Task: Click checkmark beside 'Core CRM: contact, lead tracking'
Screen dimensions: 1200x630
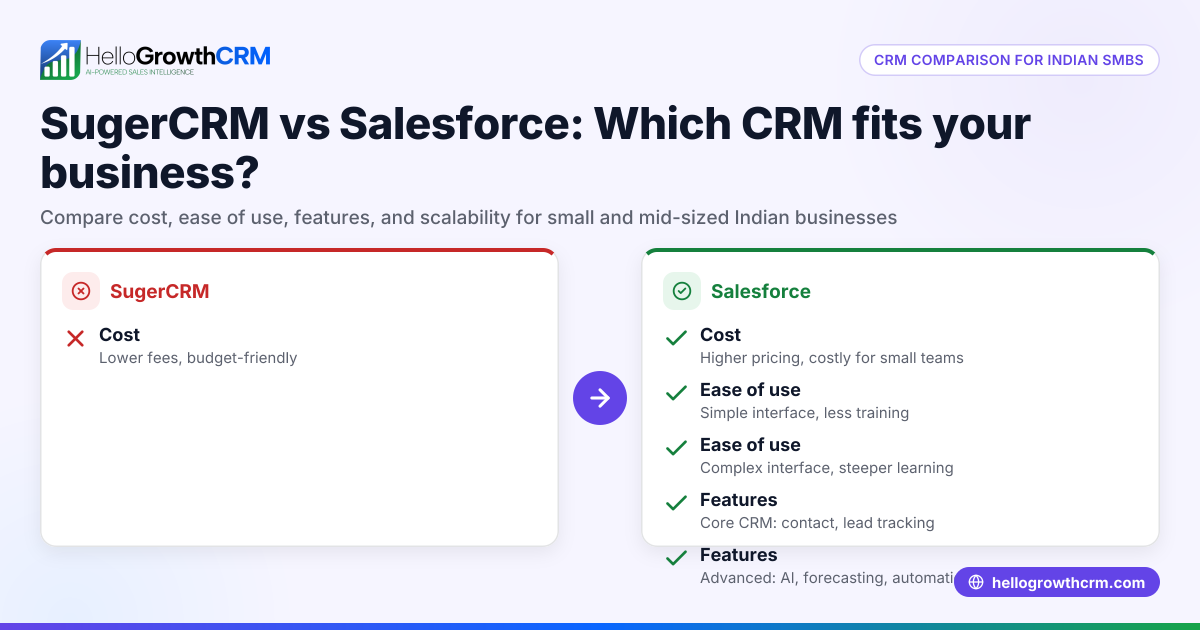Action: point(676,504)
